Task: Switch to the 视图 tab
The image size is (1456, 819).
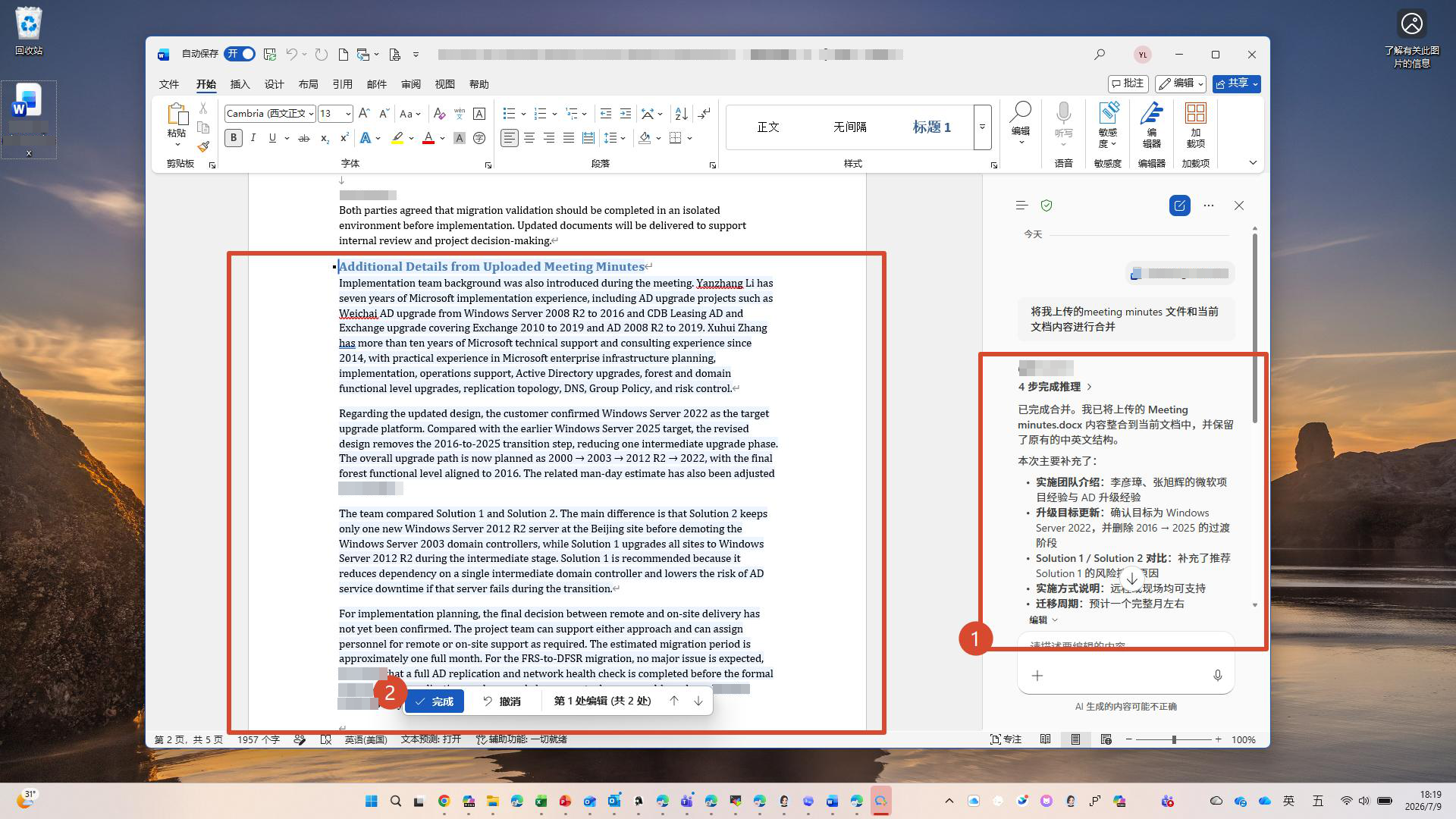Action: (x=444, y=84)
